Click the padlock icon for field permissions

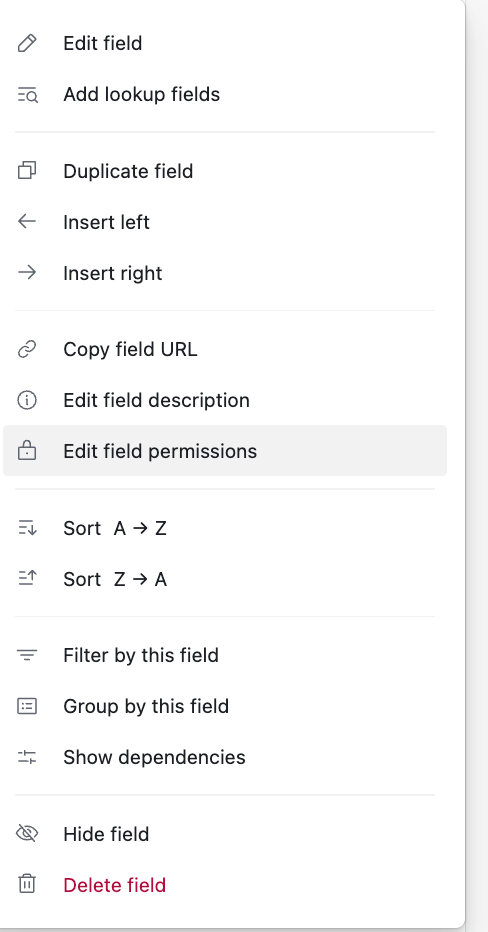point(27,451)
